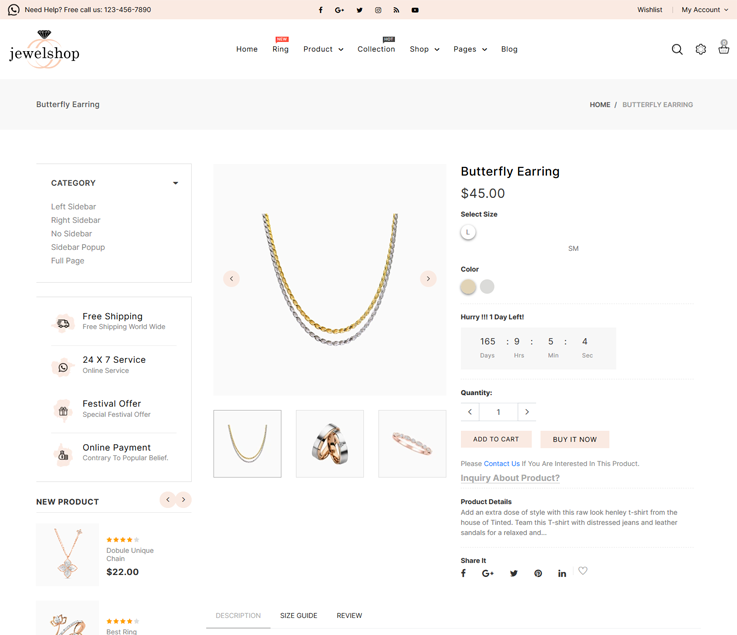
Task: Open the Collection menu item
Action: click(x=376, y=49)
